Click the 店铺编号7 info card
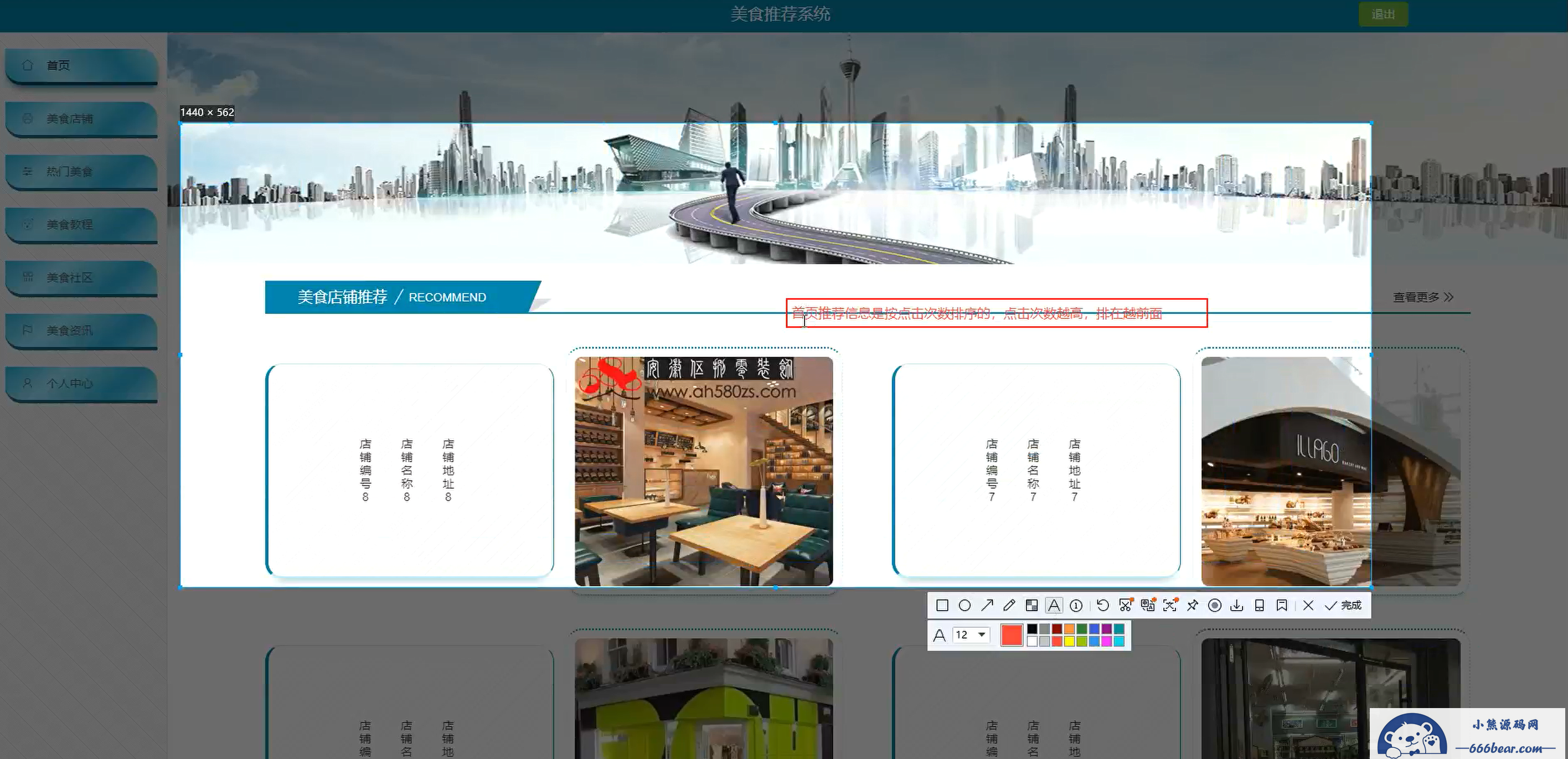The width and height of the screenshot is (1568, 759). click(1036, 470)
